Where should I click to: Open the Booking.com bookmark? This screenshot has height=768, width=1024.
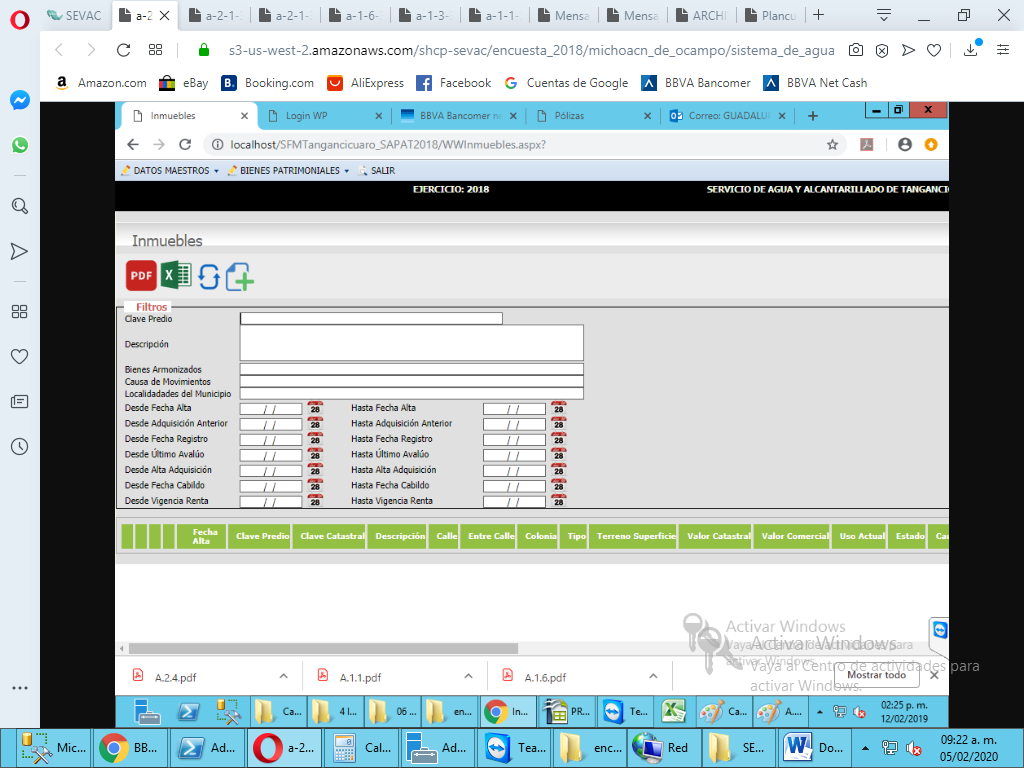pyautogui.click(x=268, y=83)
